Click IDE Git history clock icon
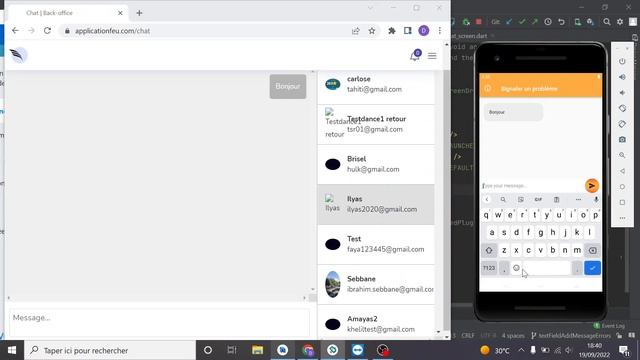The width and height of the screenshot is (640, 360). [548, 22]
